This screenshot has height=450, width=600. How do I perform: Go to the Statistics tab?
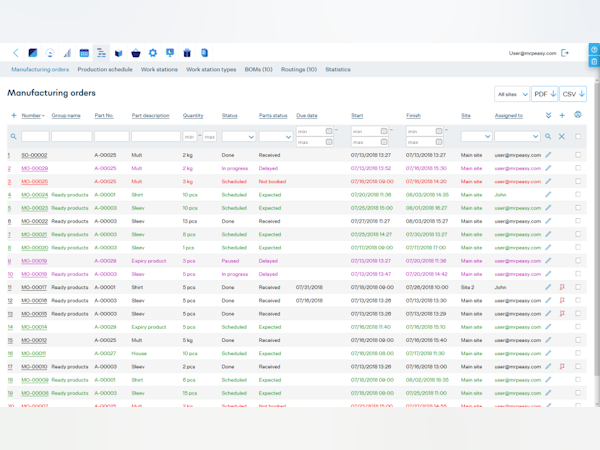click(338, 70)
